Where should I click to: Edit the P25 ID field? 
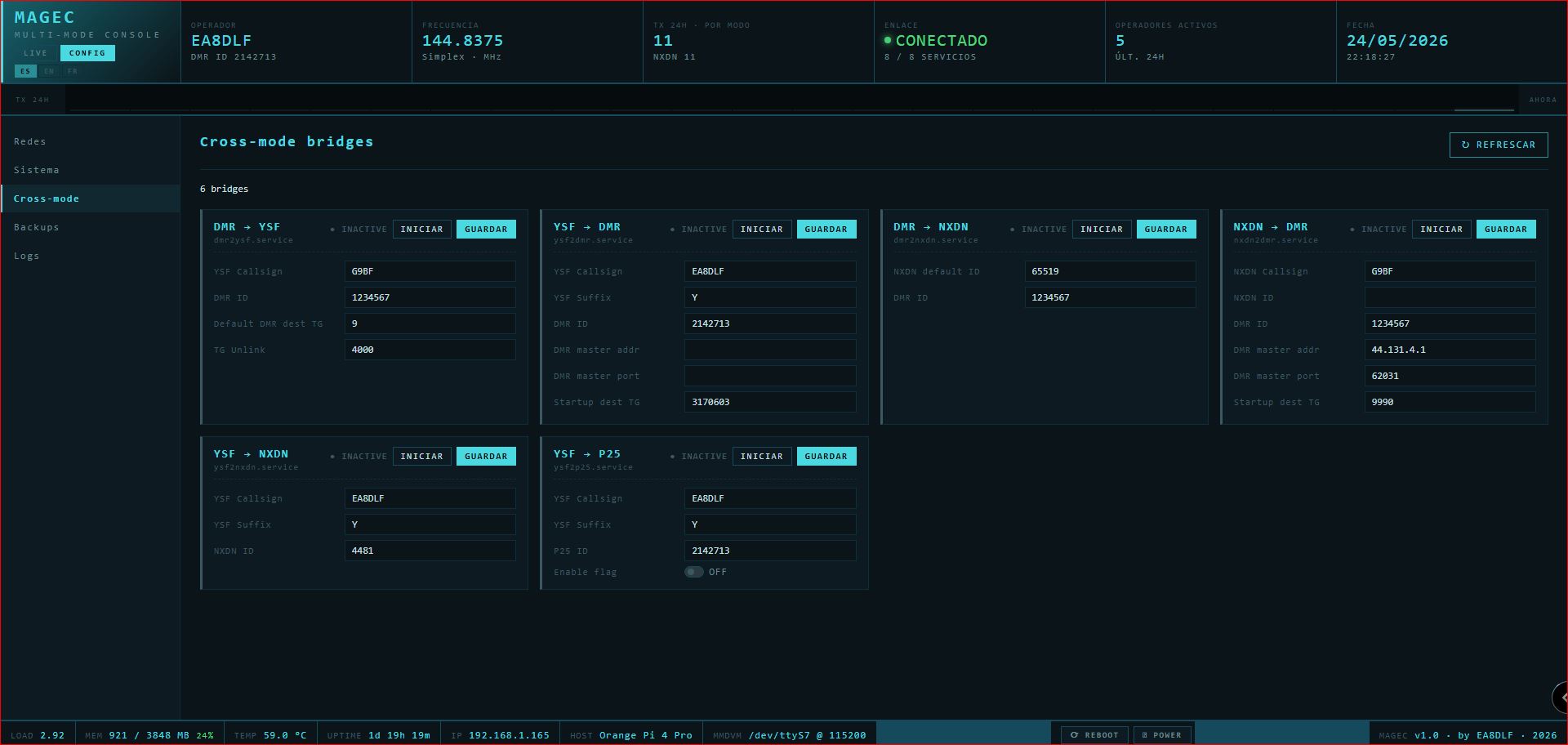[770, 551]
